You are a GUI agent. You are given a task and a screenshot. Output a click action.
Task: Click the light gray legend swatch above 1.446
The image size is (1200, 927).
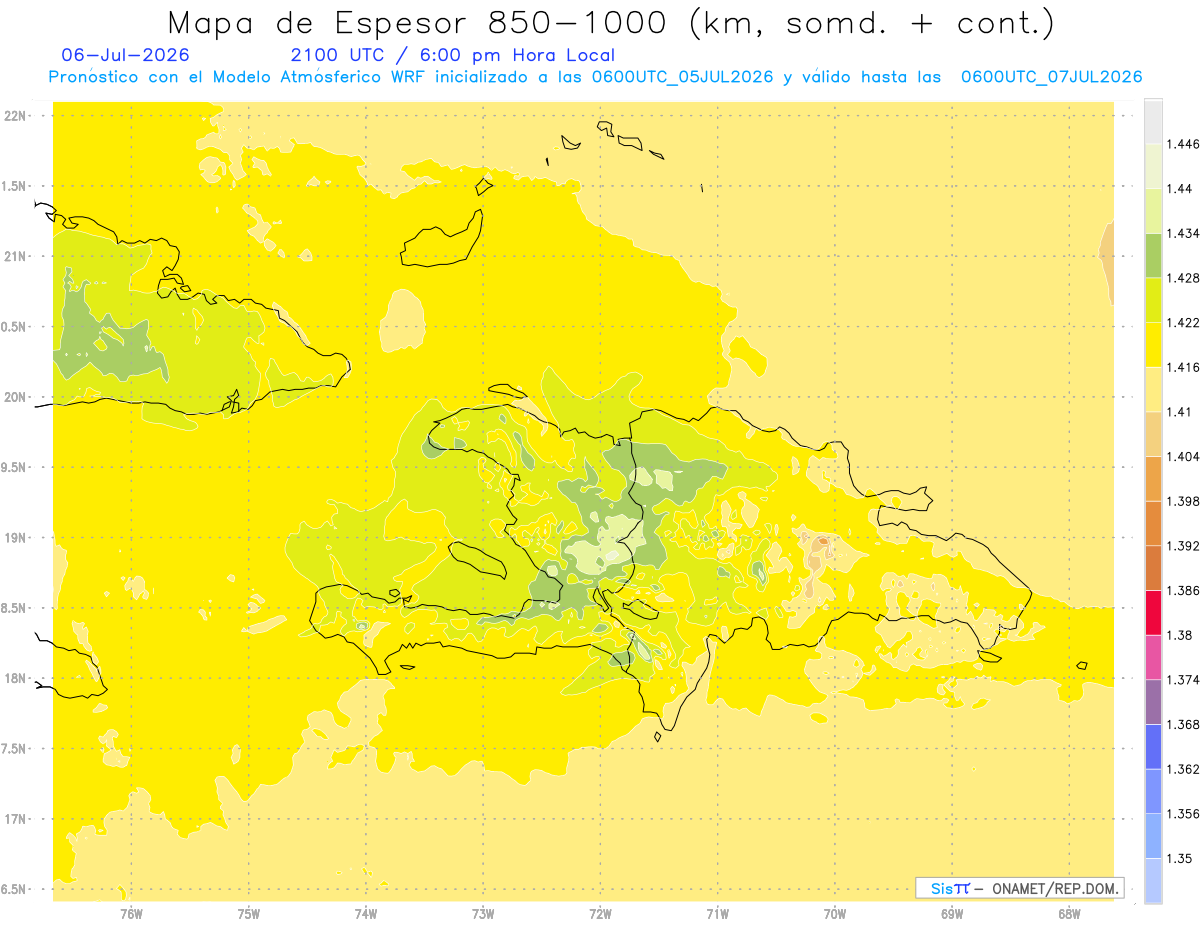tap(1153, 121)
